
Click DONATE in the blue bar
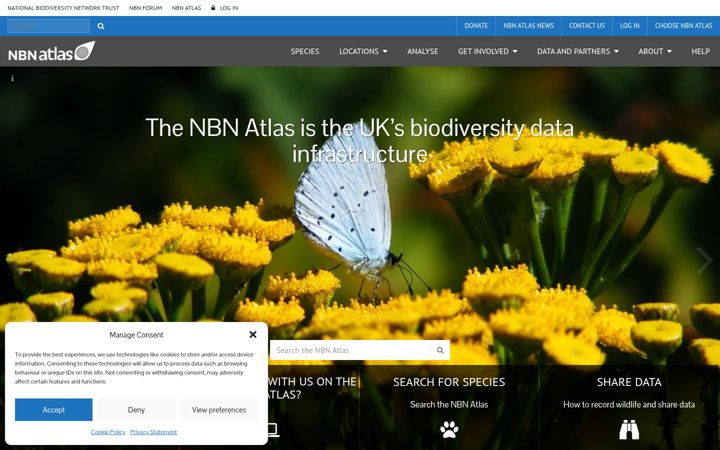(x=476, y=26)
